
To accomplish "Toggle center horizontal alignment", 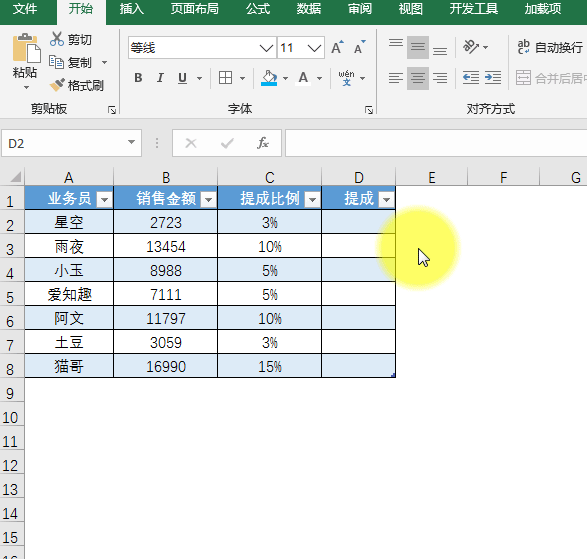I will [418, 78].
